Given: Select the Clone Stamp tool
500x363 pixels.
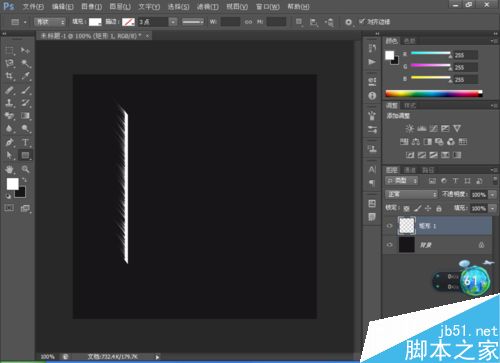Looking at the screenshot, I should 9,103.
